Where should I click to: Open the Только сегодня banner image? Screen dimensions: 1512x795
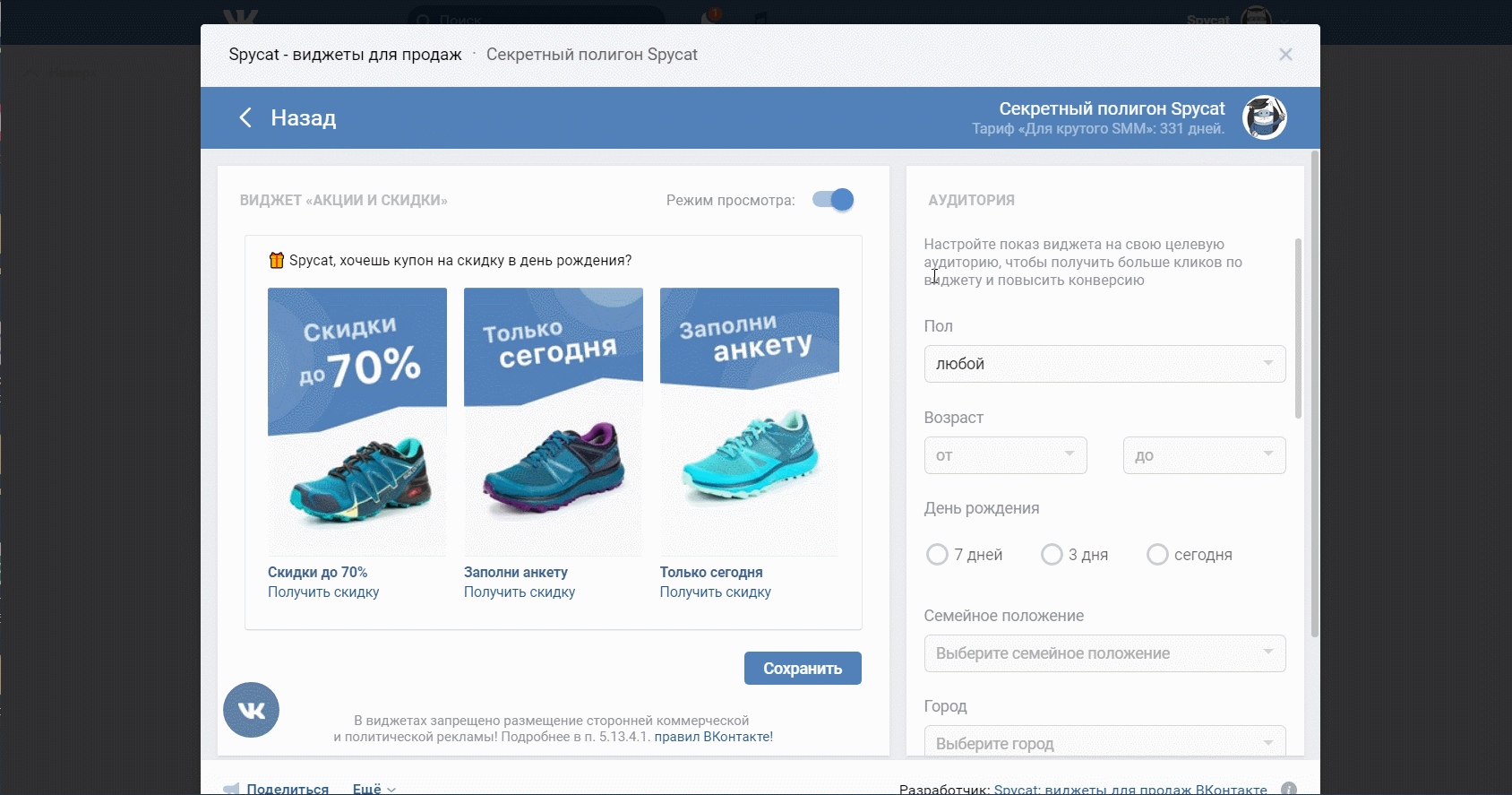(554, 421)
